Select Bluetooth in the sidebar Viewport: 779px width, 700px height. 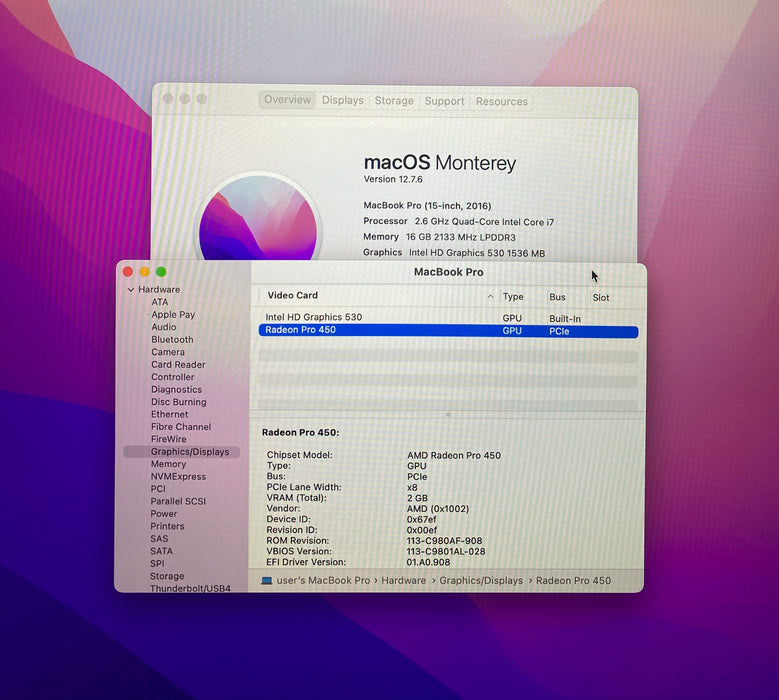tap(172, 339)
